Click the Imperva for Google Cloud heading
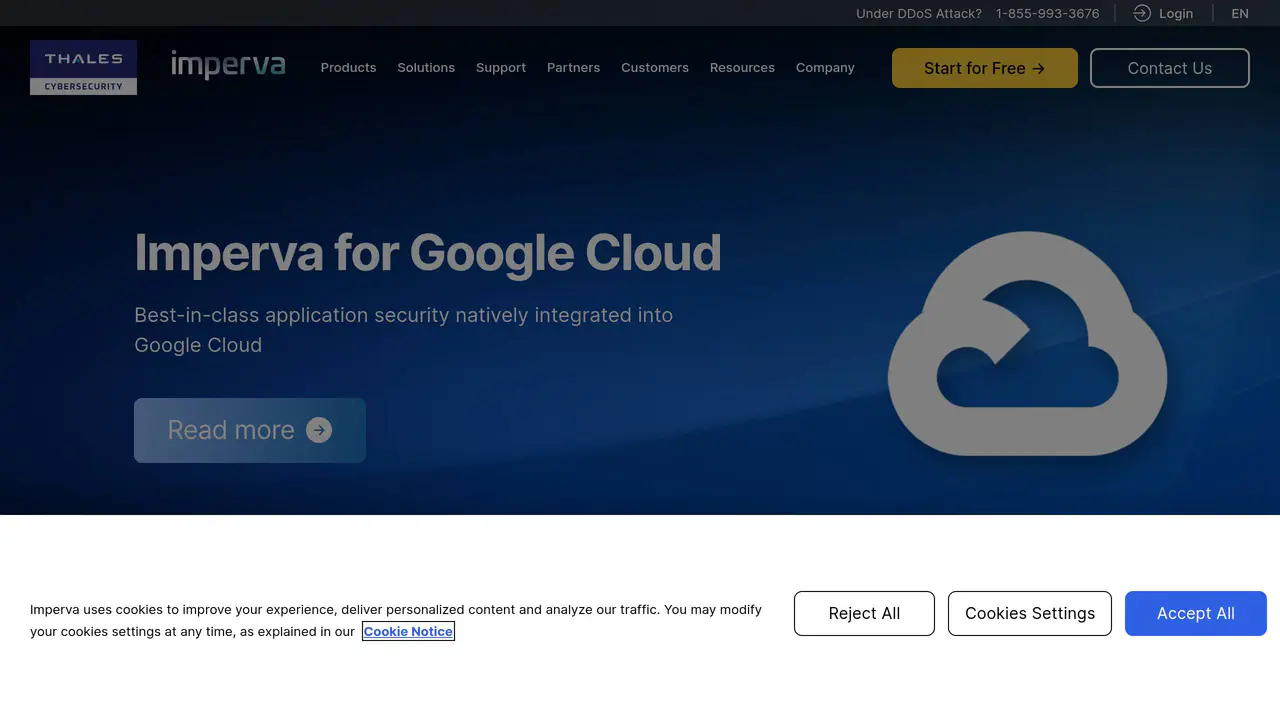Screen dimensions: 1280x720 click(x=428, y=252)
